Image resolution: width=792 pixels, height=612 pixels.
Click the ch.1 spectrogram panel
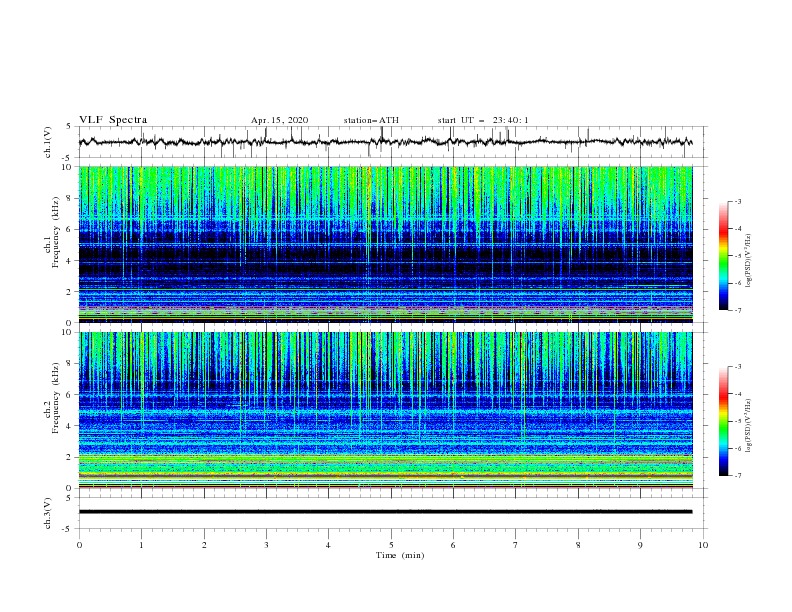(x=385, y=244)
